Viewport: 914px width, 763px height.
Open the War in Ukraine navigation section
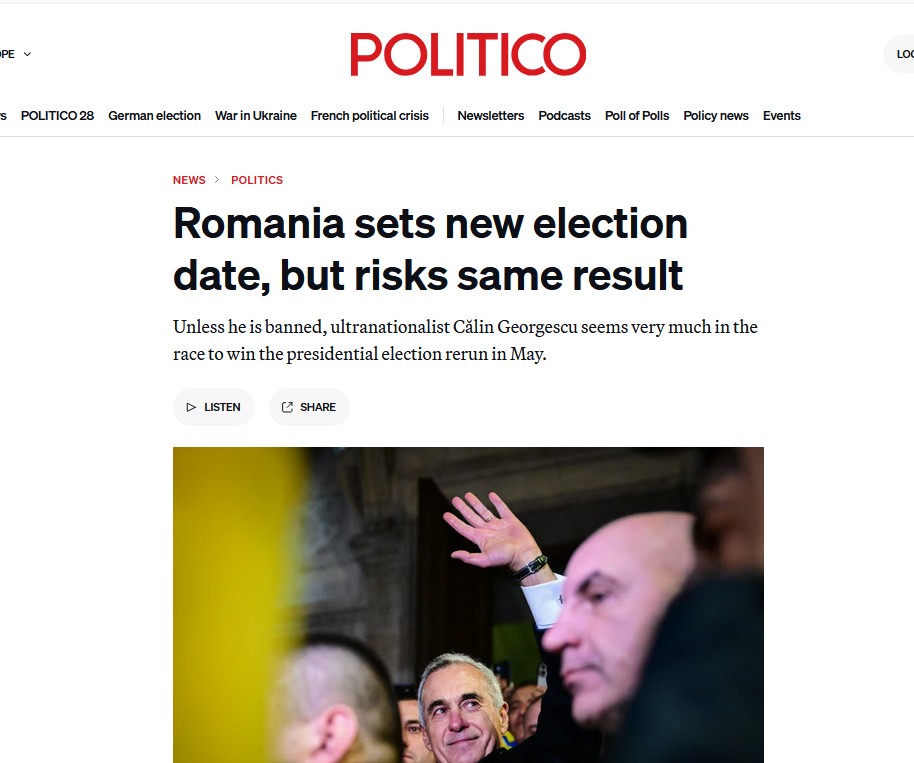(256, 116)
